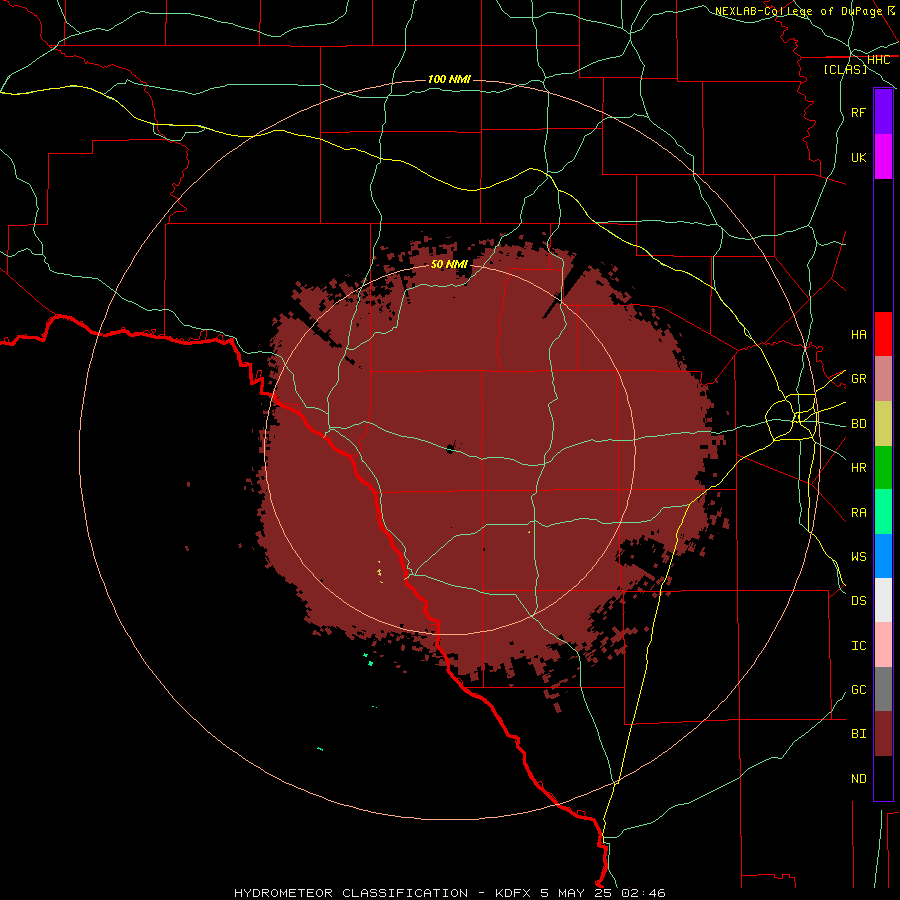Click the 'GC' legend label

pyautogui.click(x=858, y=689)
